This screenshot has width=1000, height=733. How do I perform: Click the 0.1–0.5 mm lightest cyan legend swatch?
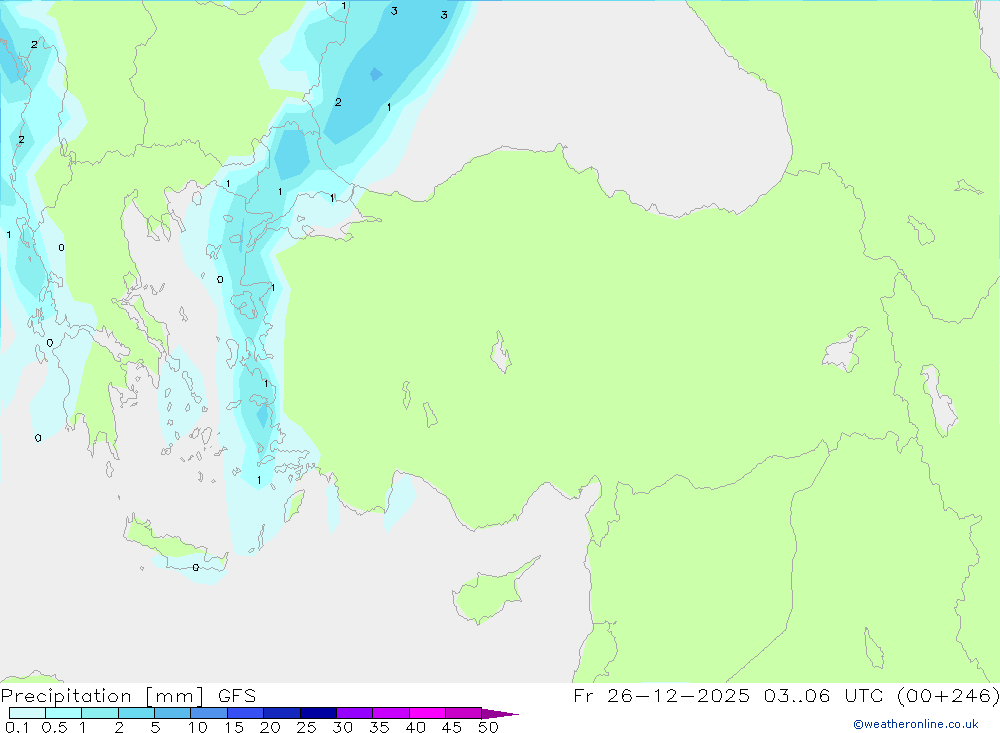(27, 713)
